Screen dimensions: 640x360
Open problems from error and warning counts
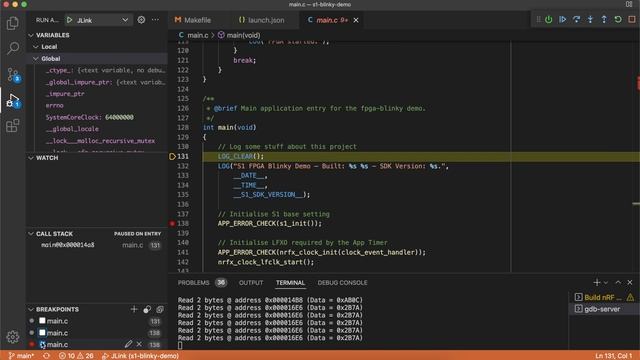[x=76, y=356]
